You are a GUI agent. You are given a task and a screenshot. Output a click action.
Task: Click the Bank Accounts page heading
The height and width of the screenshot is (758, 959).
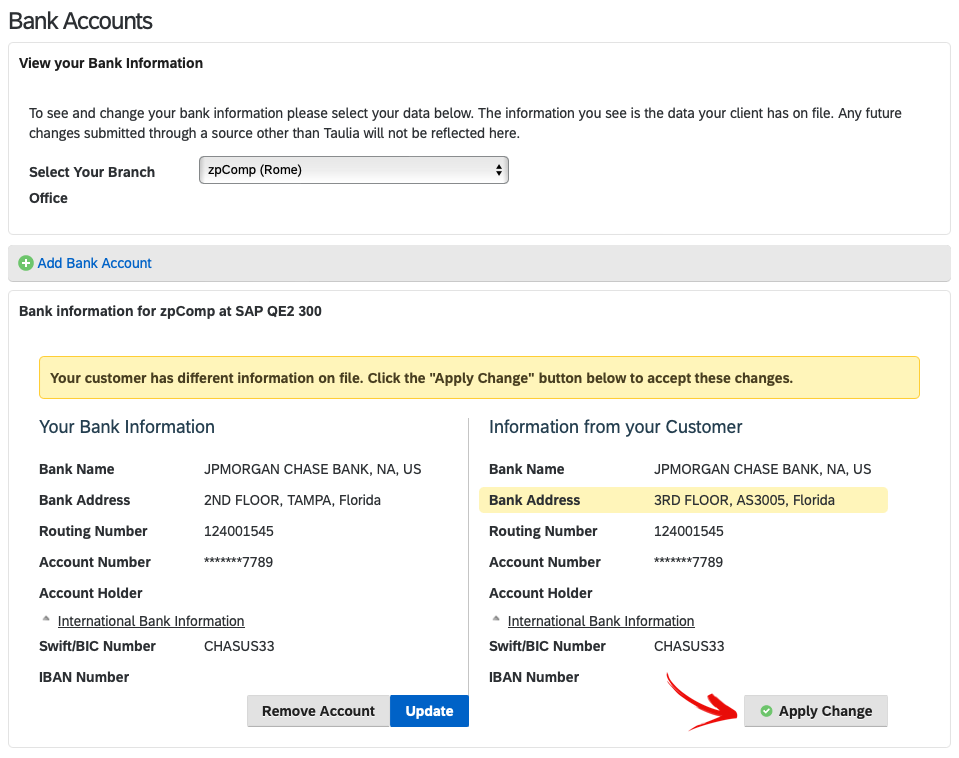pos(80,21)
